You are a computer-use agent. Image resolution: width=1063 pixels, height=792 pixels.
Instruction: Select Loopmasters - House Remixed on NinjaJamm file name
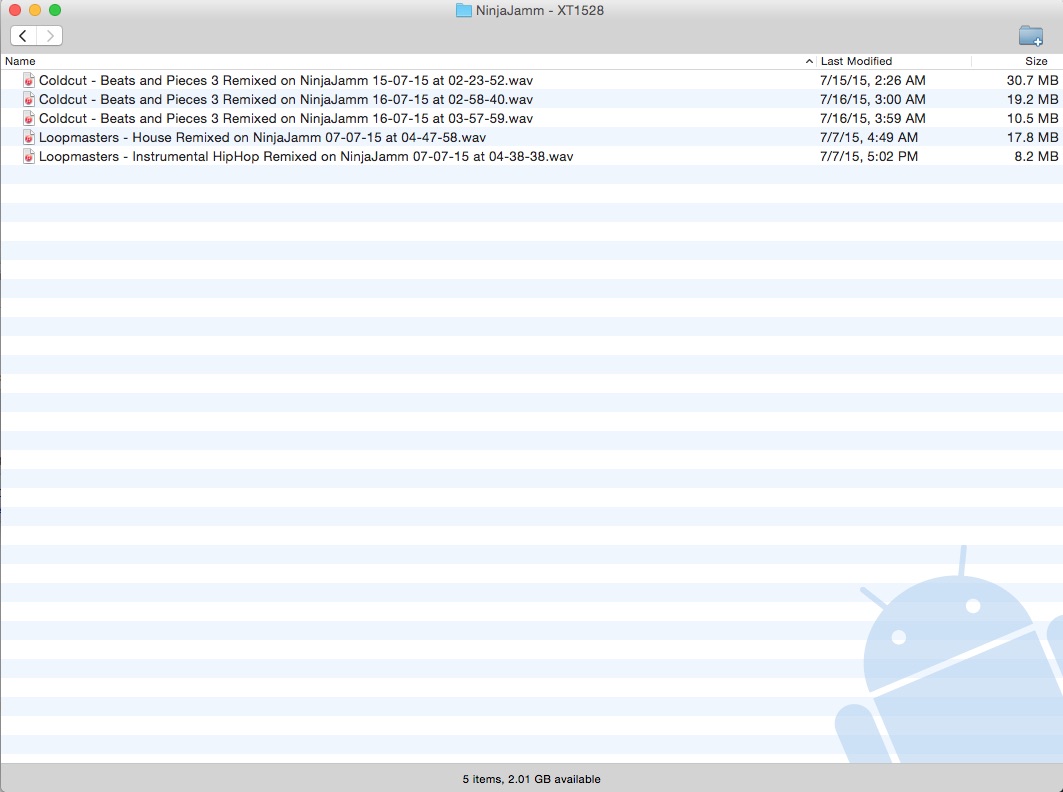(262, 137)
